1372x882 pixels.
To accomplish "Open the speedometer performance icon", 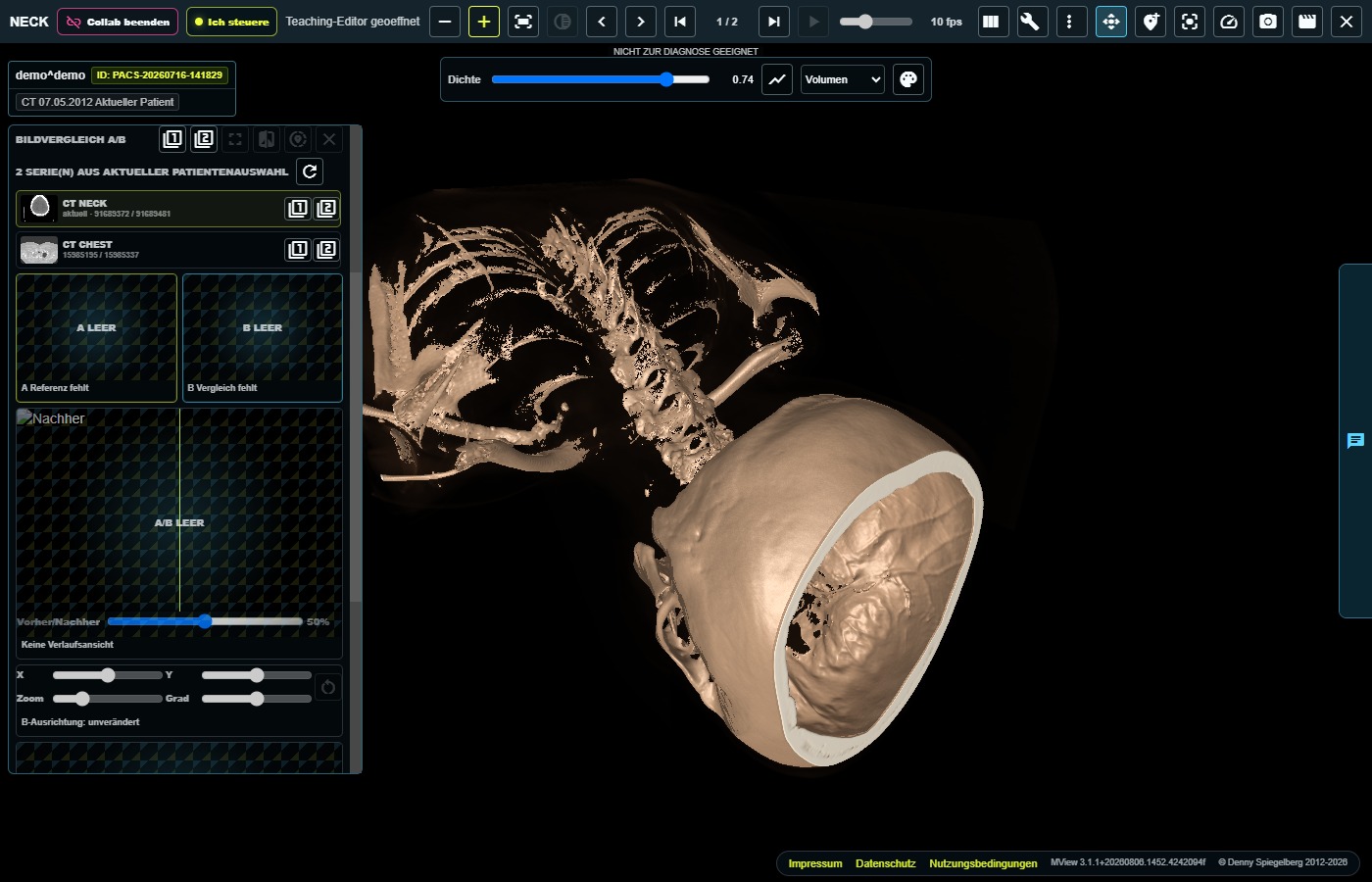I will click(x=1229, y=22).
